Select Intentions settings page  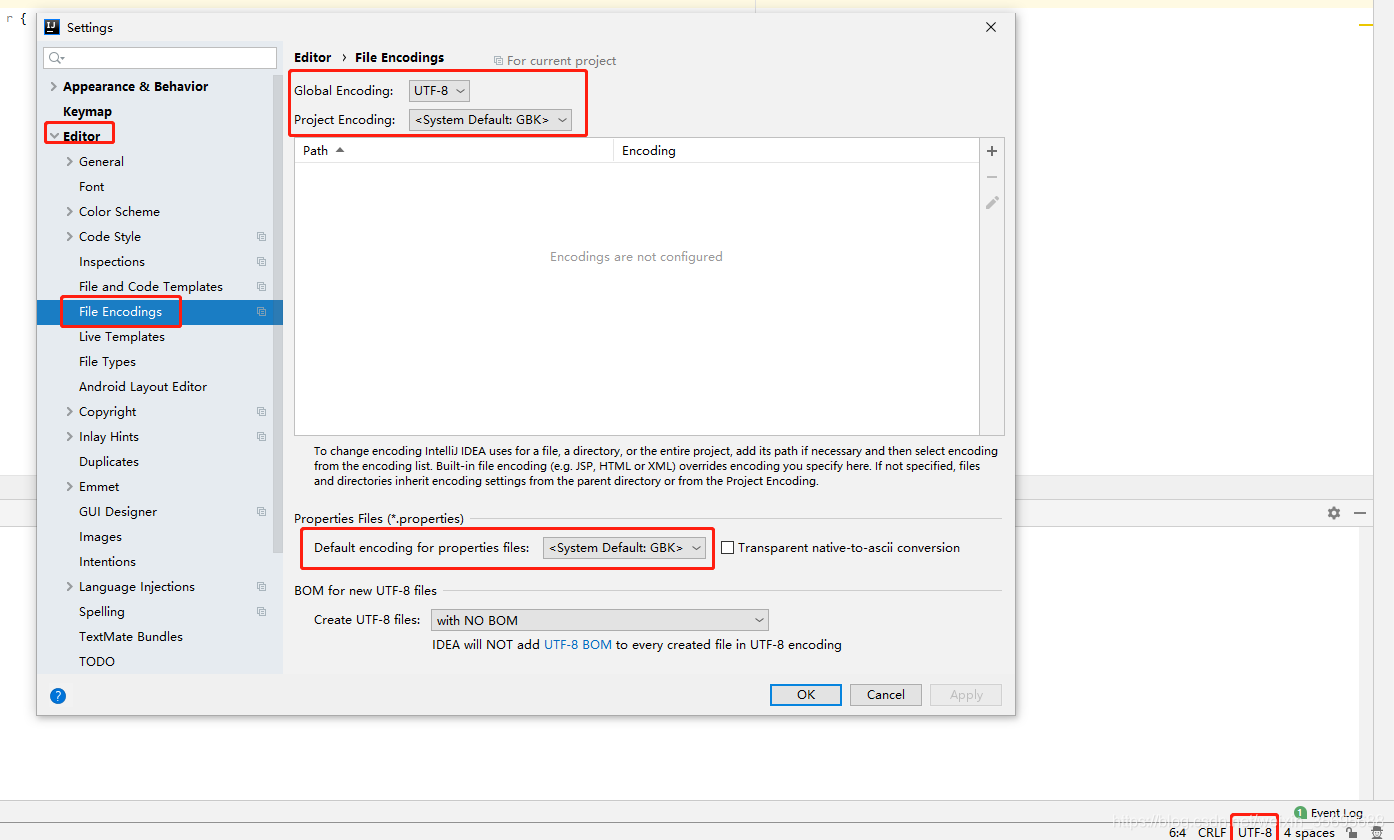point(107,562)
